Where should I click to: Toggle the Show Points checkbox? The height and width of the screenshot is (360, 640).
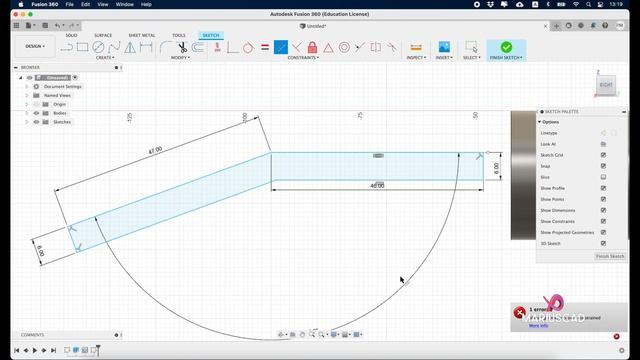point(603,199)
